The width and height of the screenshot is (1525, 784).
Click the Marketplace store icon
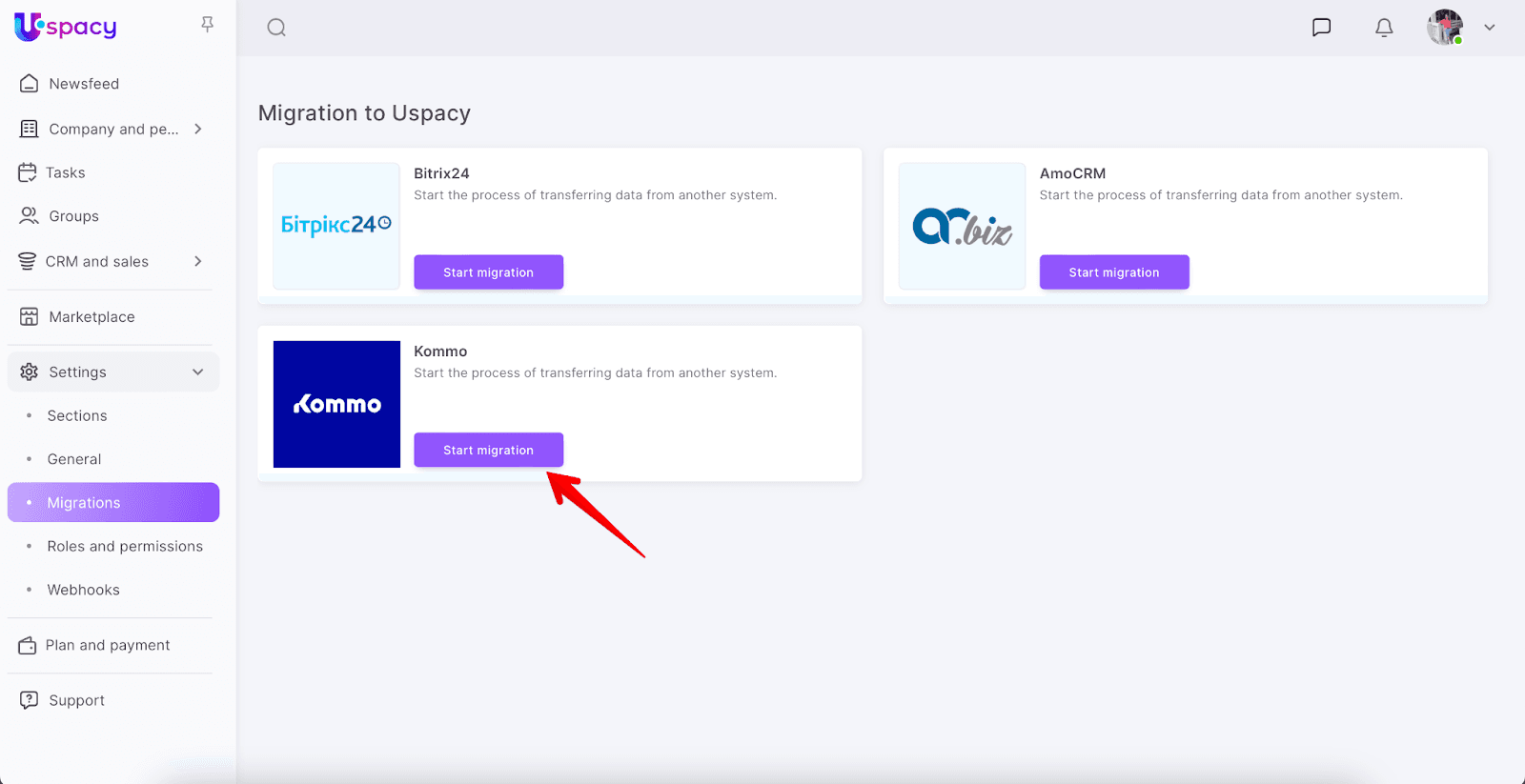pyautogui.click(x=30, y=317)
